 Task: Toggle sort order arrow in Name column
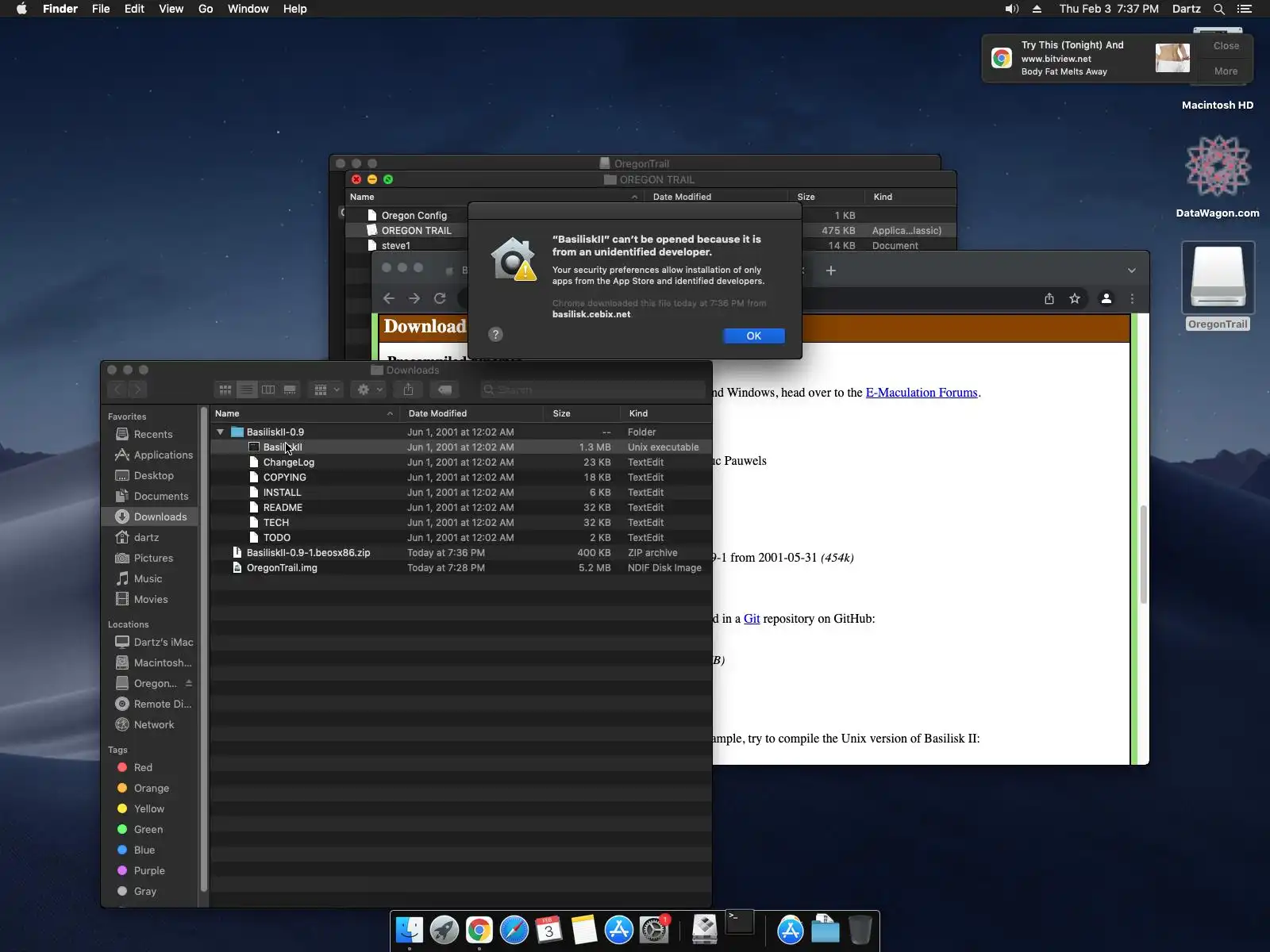[x=390, y=413]
